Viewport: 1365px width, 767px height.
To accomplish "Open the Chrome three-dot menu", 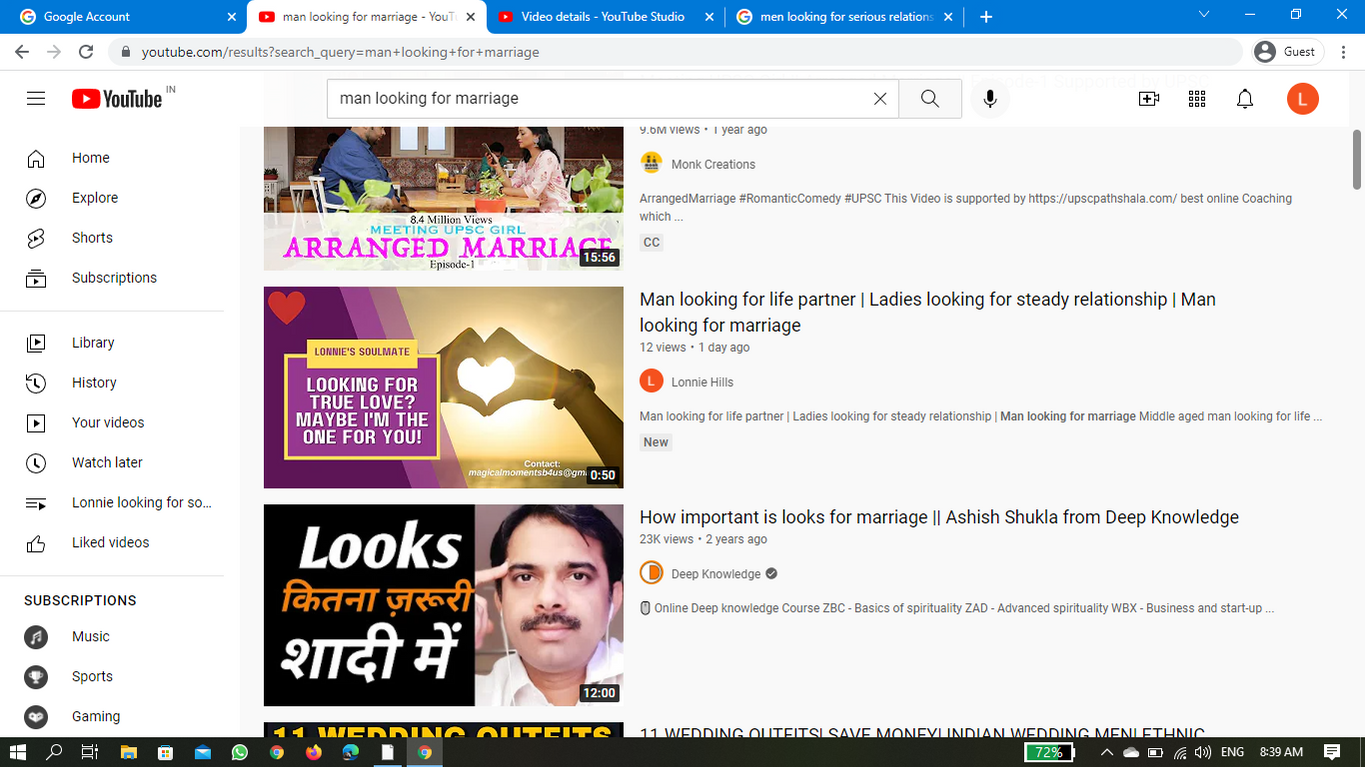I will pos(1342,52).
